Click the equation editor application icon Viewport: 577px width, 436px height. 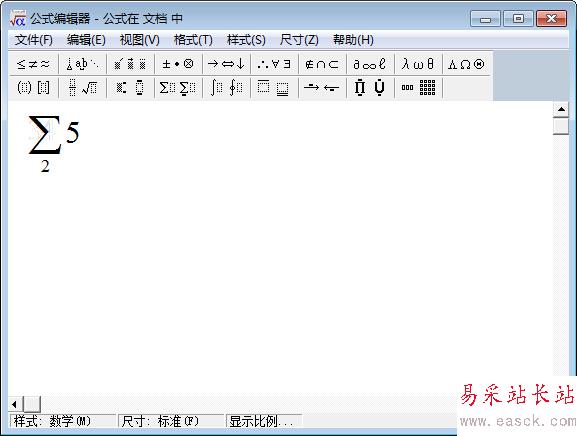tap(17, 18)
